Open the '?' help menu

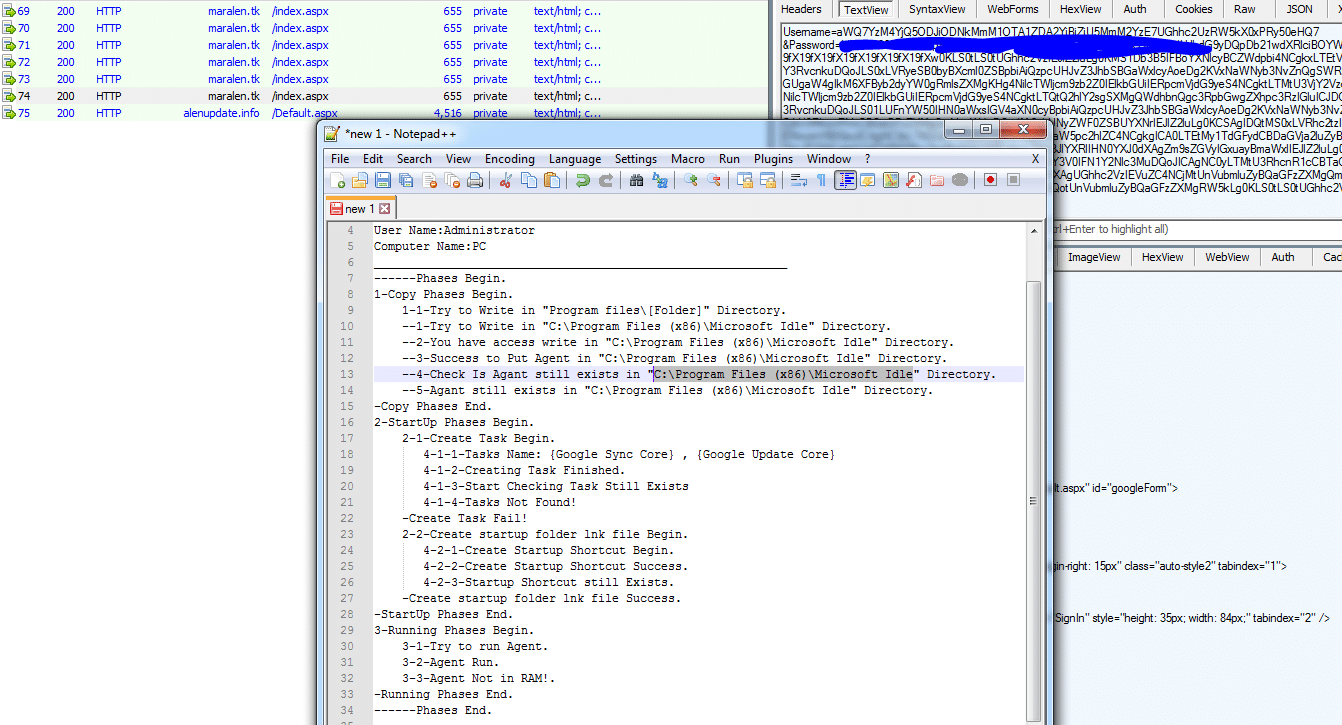[x=867, y=159]
